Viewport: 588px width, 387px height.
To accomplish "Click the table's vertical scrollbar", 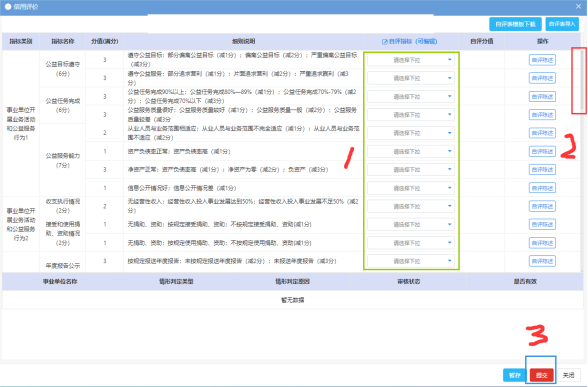I will point(582,81).
